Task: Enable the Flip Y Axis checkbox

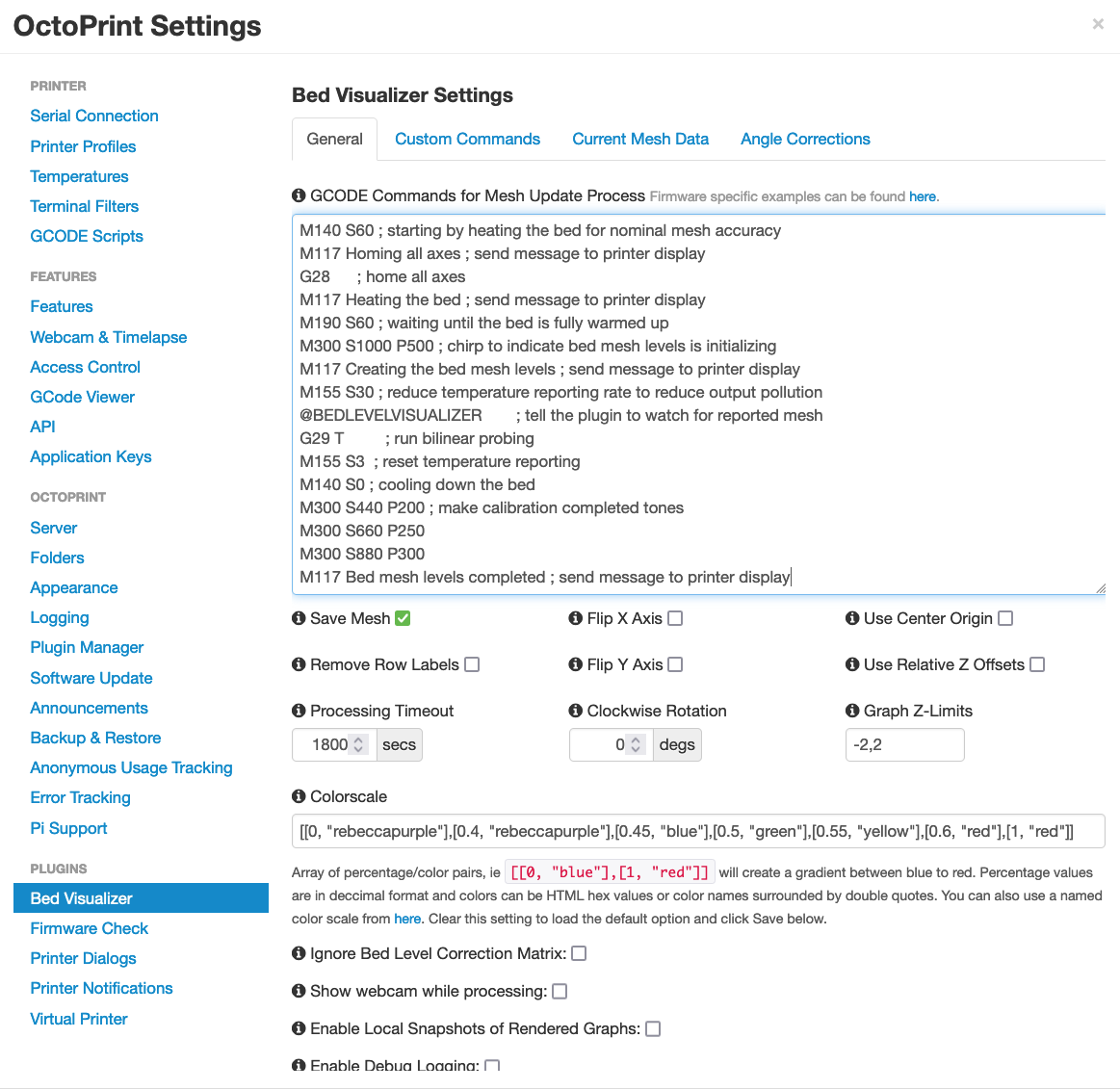Action: pyautogui.click(x=675, y=664)
